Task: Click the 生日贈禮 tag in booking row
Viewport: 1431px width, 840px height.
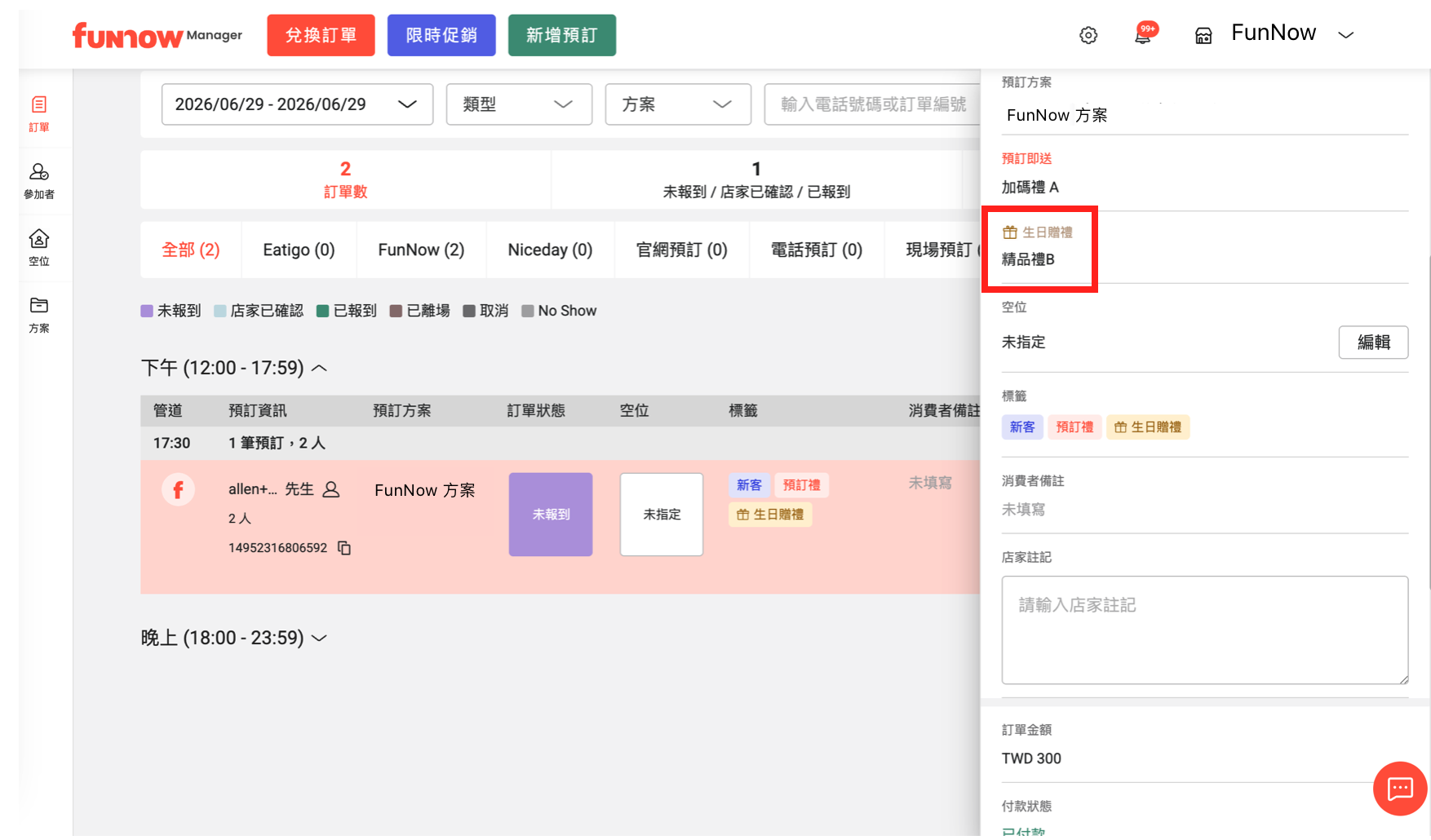Action: (x=770, y=515)
